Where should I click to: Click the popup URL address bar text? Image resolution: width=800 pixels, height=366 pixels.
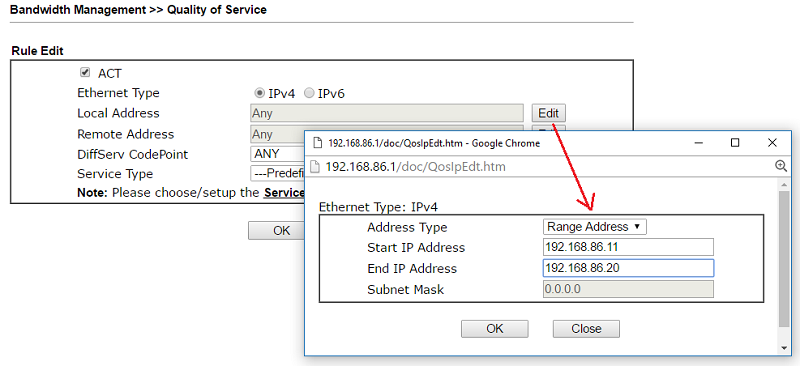415,166
